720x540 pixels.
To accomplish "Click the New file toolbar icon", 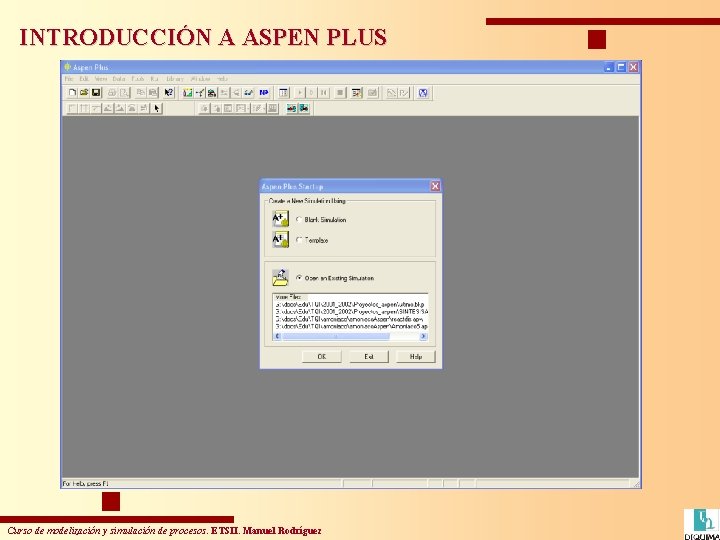I will click(72, 93).
